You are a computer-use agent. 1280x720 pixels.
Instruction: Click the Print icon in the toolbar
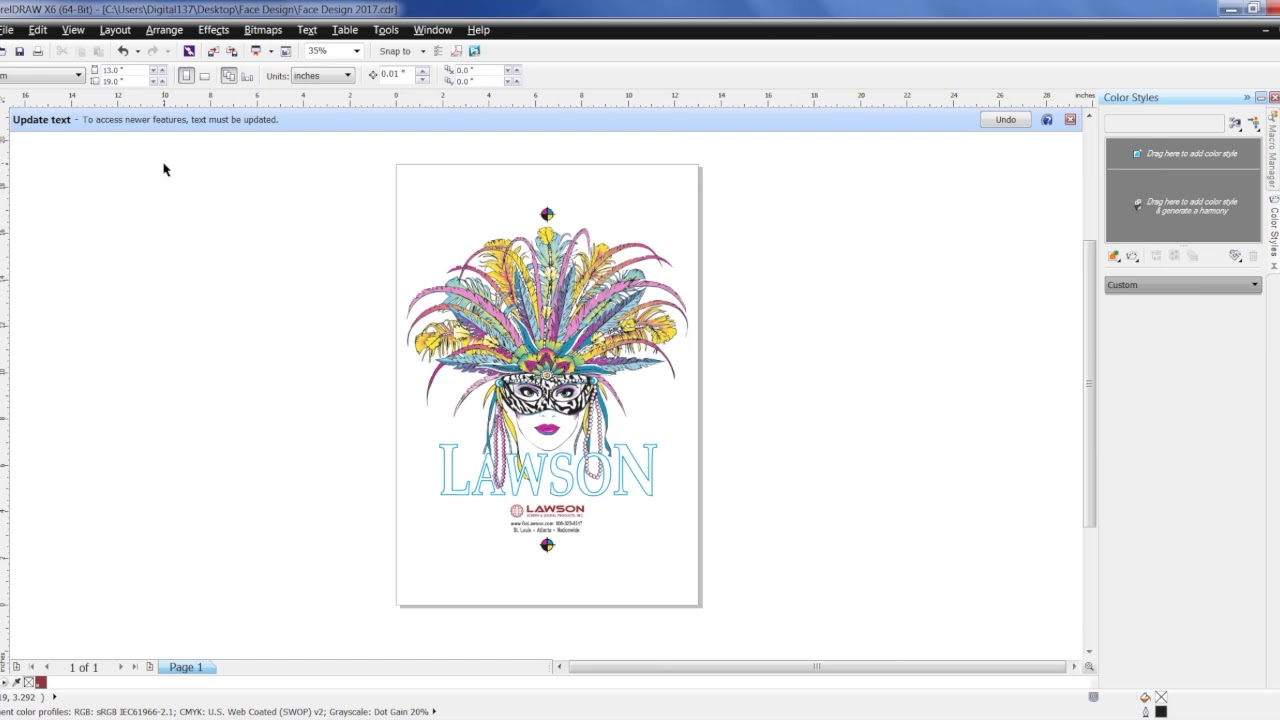point(38,51)
